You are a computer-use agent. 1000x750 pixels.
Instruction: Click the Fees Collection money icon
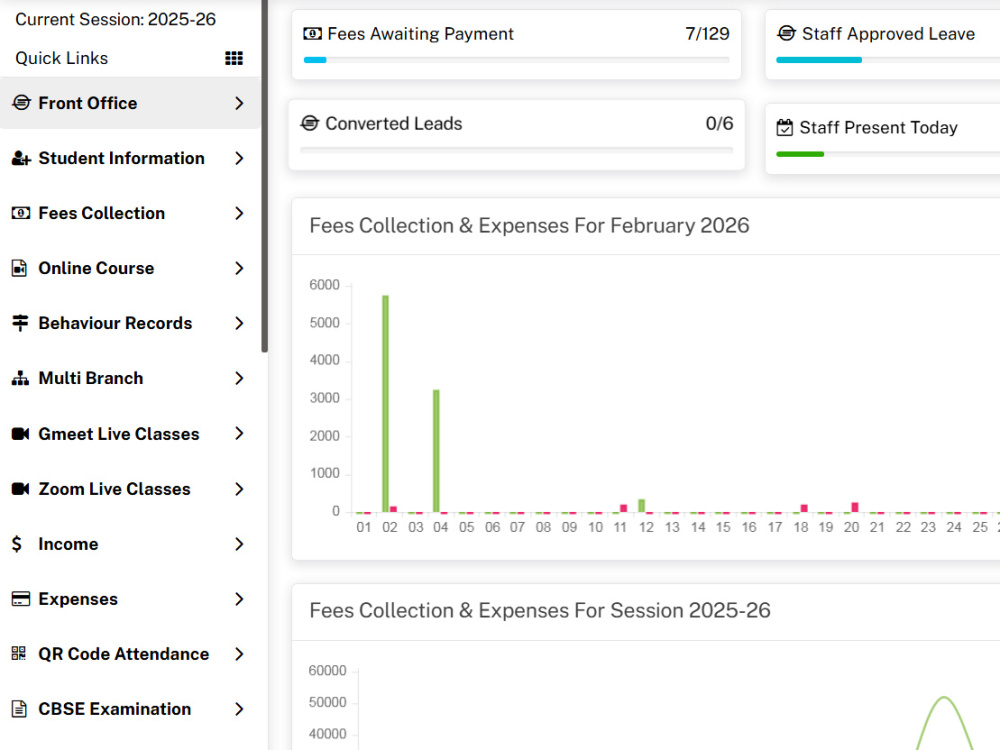(20, 213)
